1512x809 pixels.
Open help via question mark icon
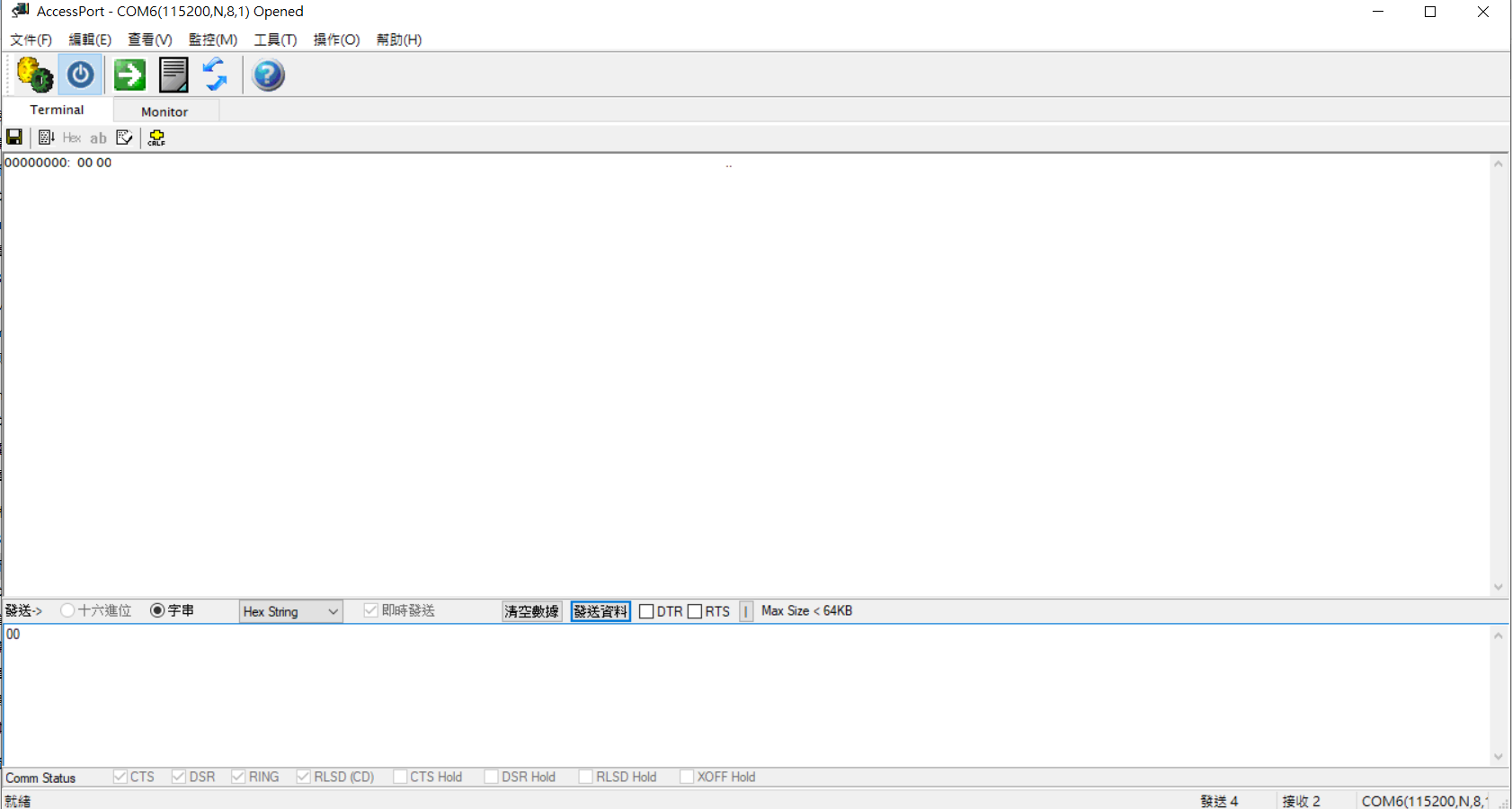pos(268,75)
